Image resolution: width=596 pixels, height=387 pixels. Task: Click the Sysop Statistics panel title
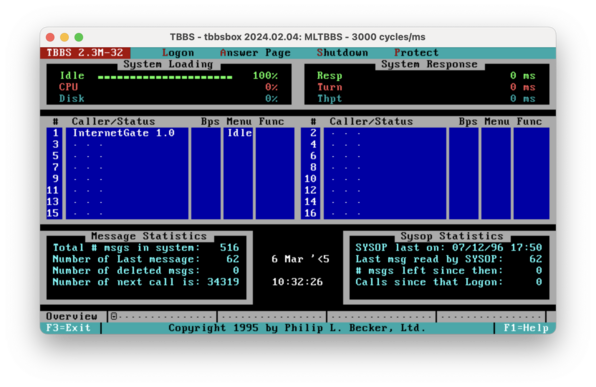[452, 236]
